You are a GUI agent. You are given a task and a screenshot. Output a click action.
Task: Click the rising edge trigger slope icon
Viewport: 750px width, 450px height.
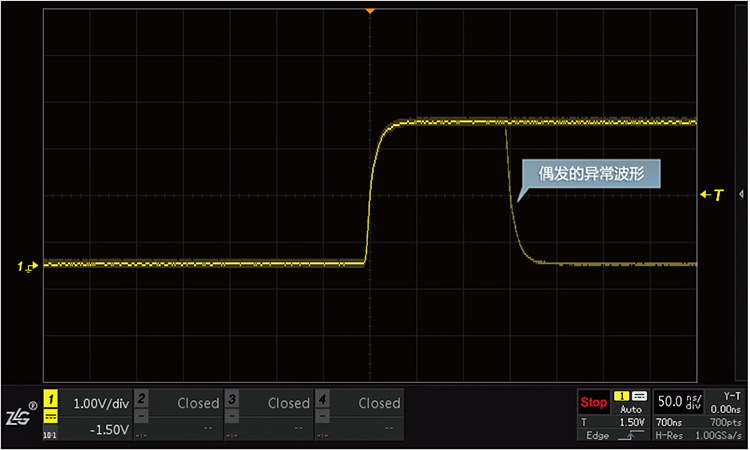point(631,436)
